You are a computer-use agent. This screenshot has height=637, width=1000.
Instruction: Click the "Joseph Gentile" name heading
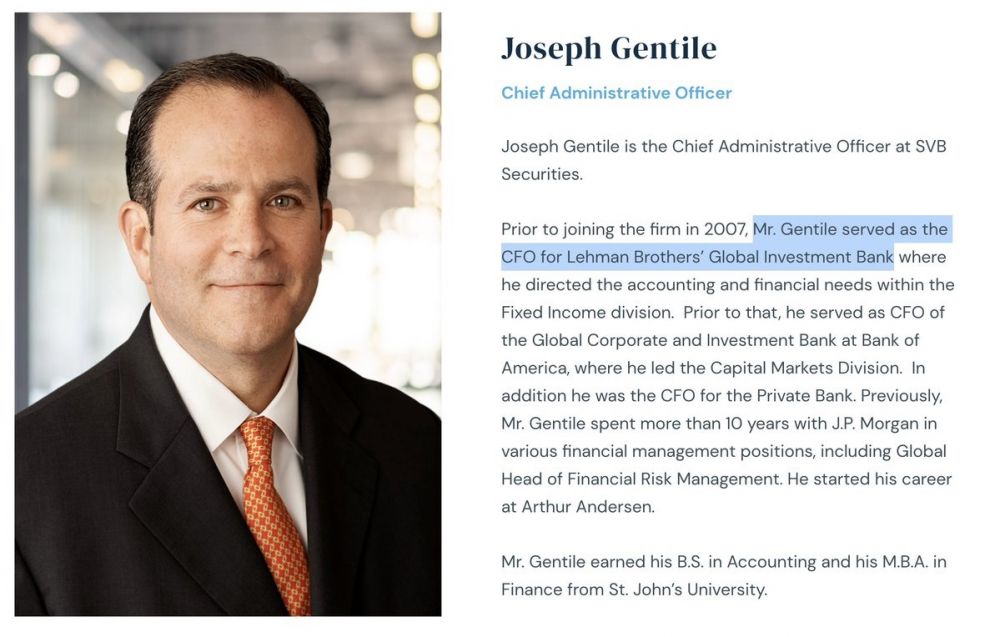[x=609, y=48]
